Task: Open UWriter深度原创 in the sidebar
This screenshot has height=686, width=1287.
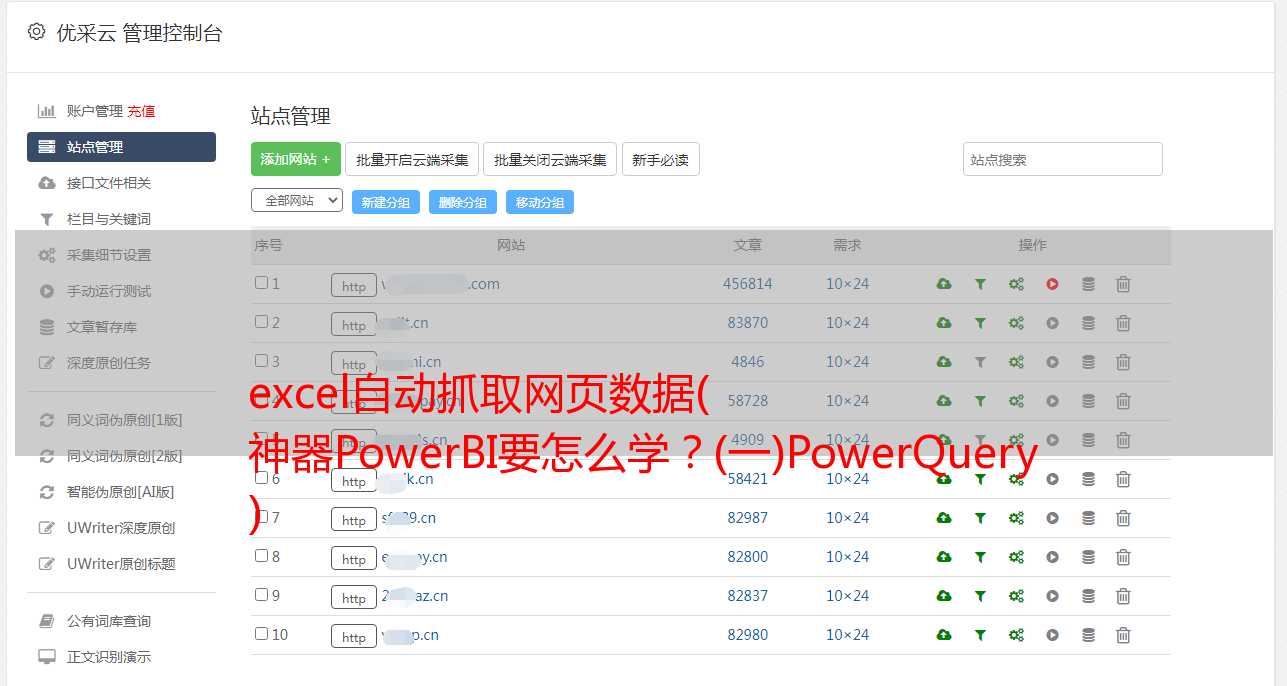Action: pos(121,528)
